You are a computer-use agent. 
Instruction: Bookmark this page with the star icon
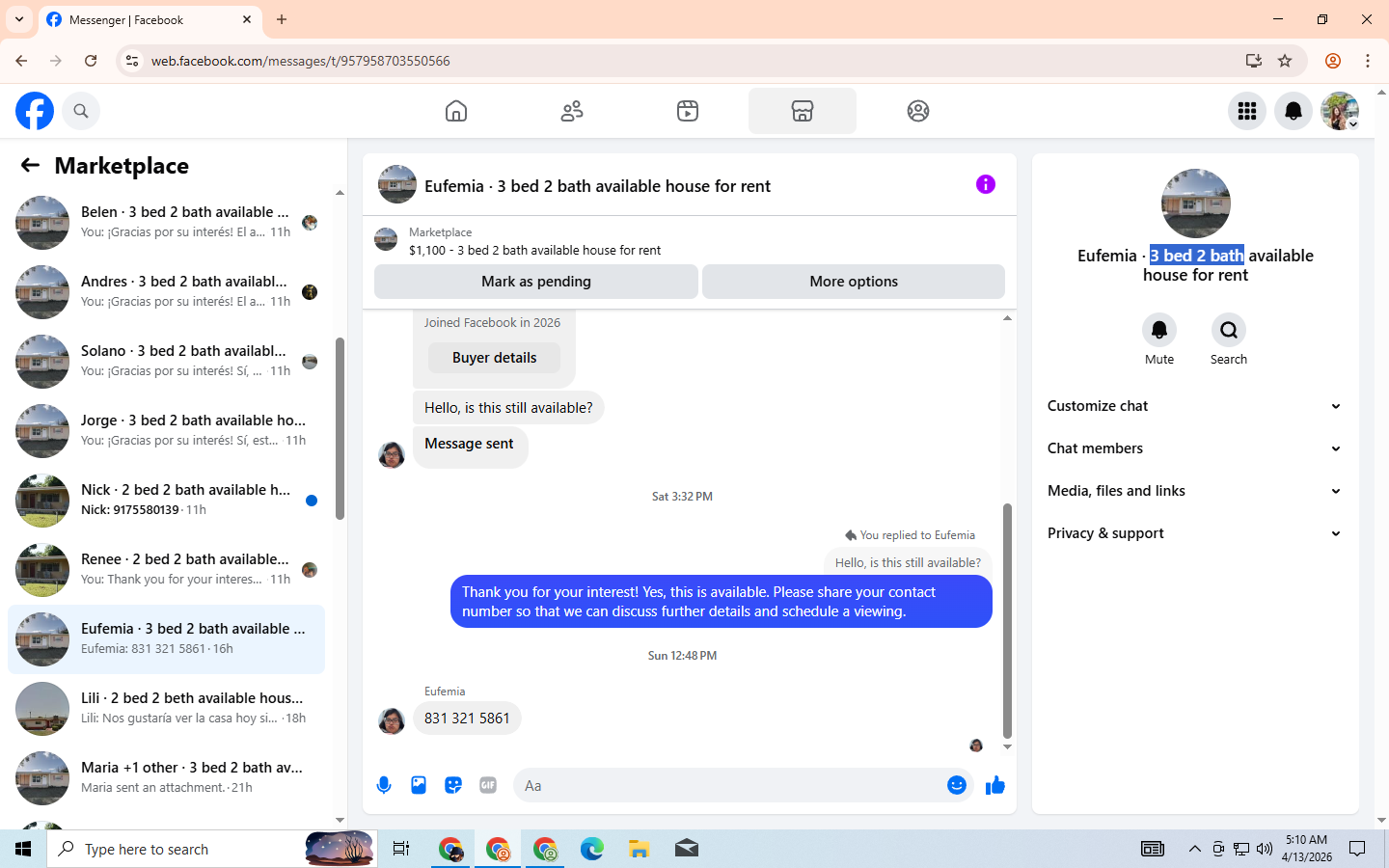(1285, 61)
